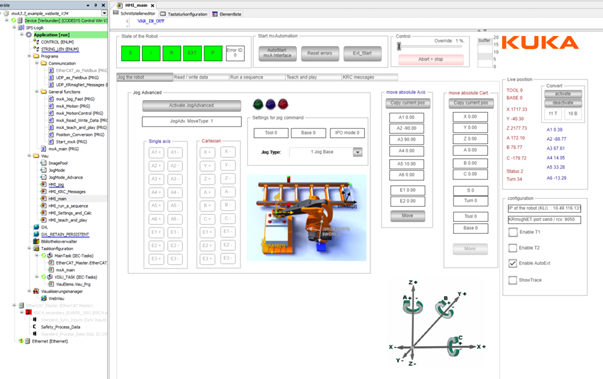This screenshot has width=603, height=379.
Task: Collapse the Taskkonfiguration node
Action: (29, 248)
